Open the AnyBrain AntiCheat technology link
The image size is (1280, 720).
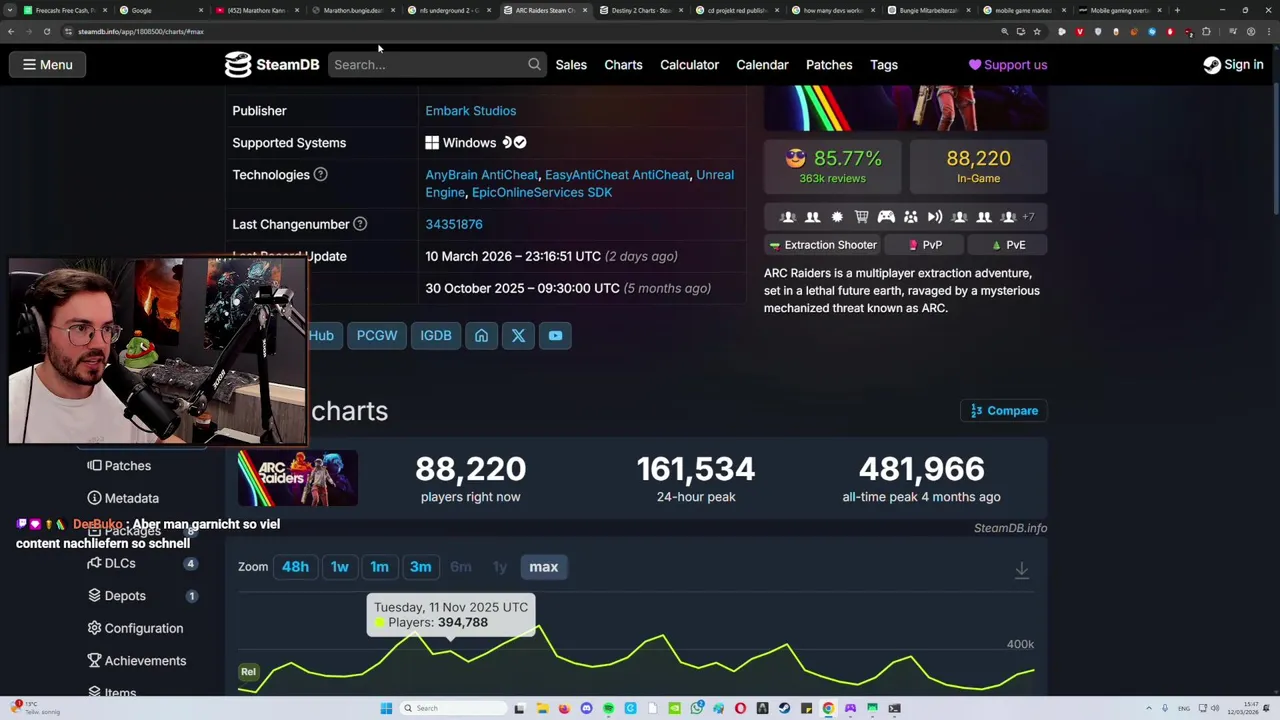pos(482,175)
